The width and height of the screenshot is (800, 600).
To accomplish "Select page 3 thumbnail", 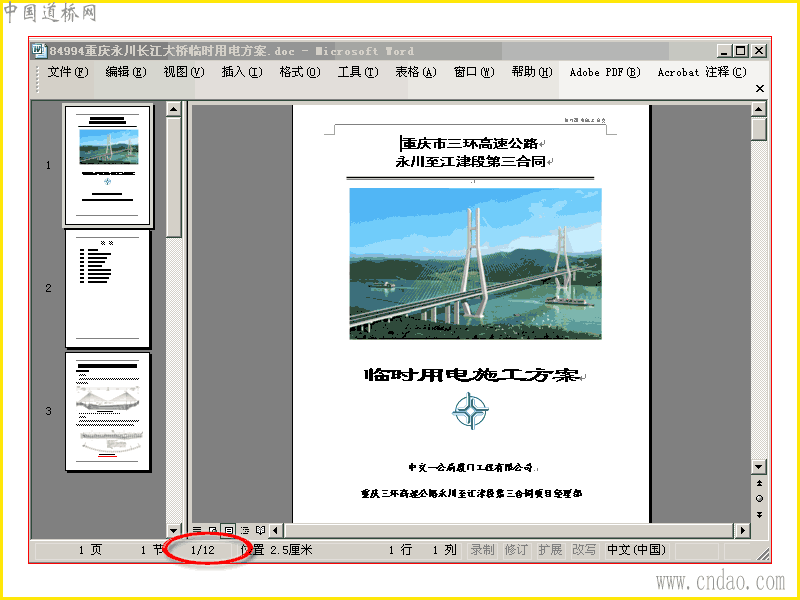I will pyautogui.click(x=108, y=412).
